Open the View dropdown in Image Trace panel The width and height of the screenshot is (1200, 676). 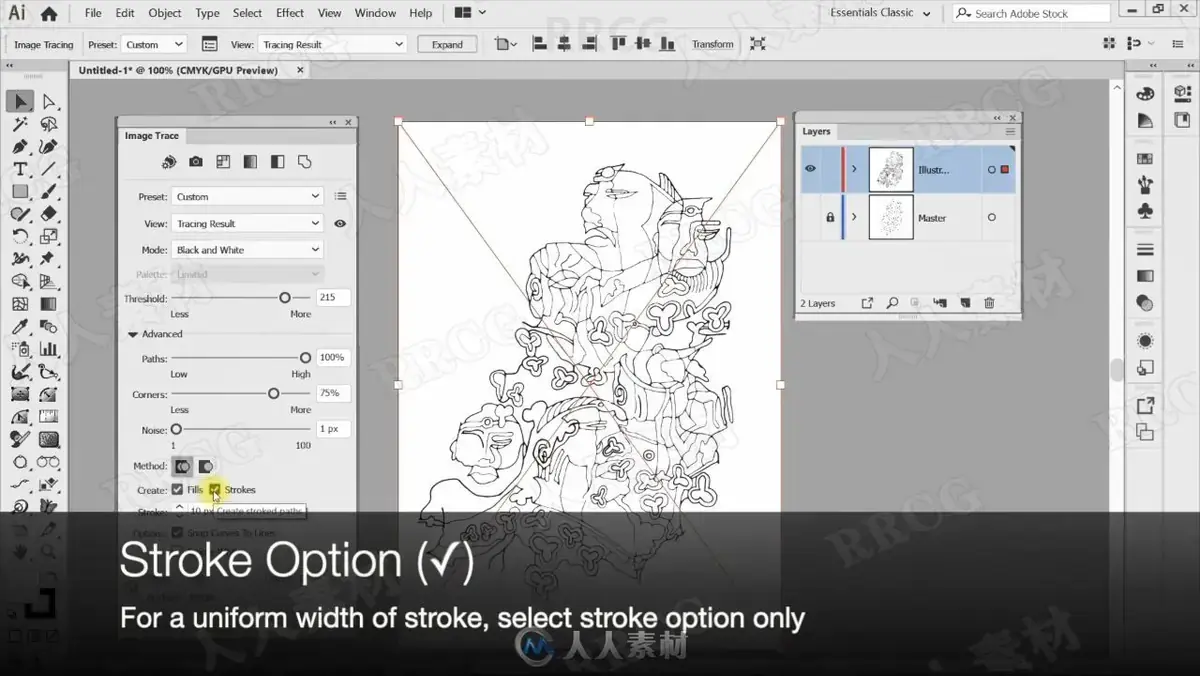click(x=247, y=223)
